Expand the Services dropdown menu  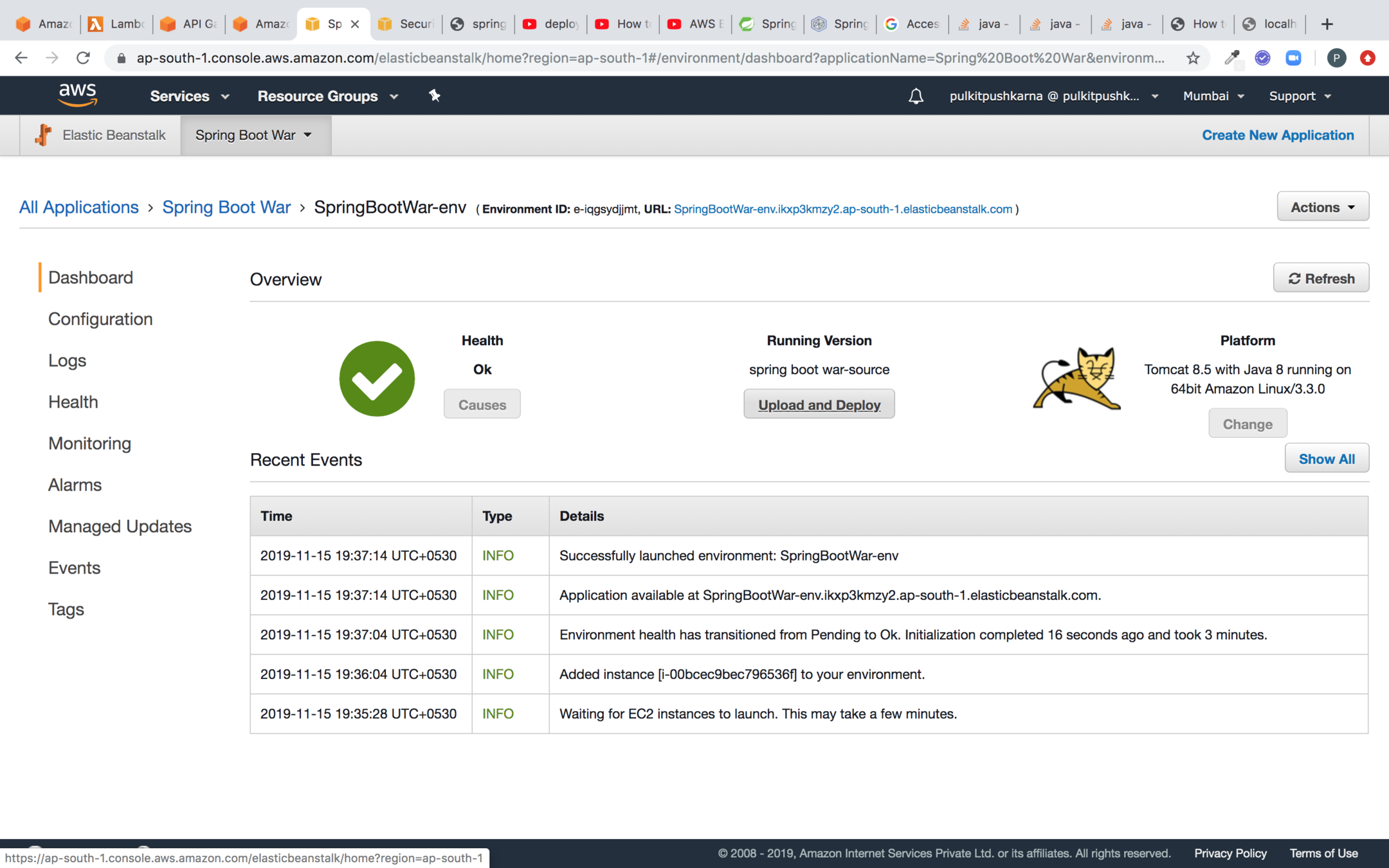pos(189,96)
